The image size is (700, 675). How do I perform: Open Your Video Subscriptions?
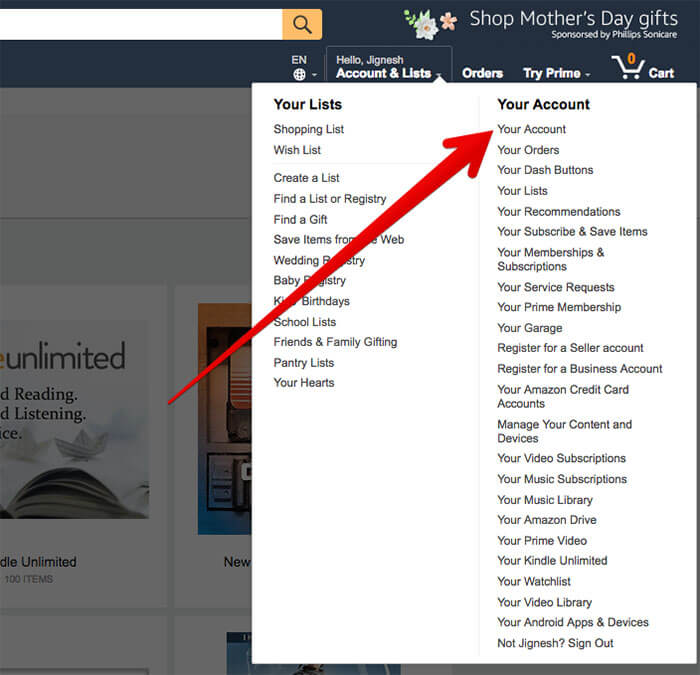561,458
